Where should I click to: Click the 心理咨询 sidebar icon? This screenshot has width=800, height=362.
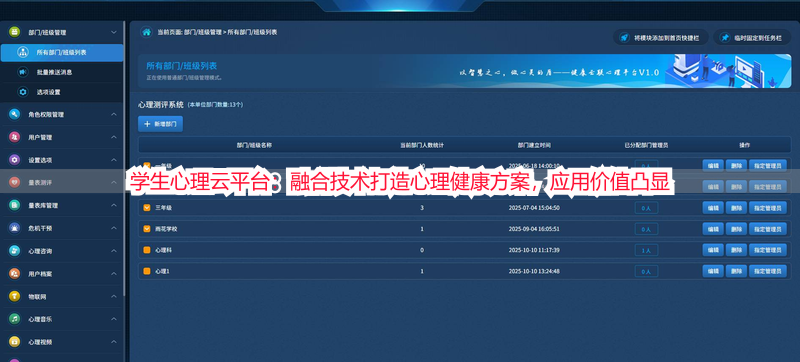[x=14, y=251]
